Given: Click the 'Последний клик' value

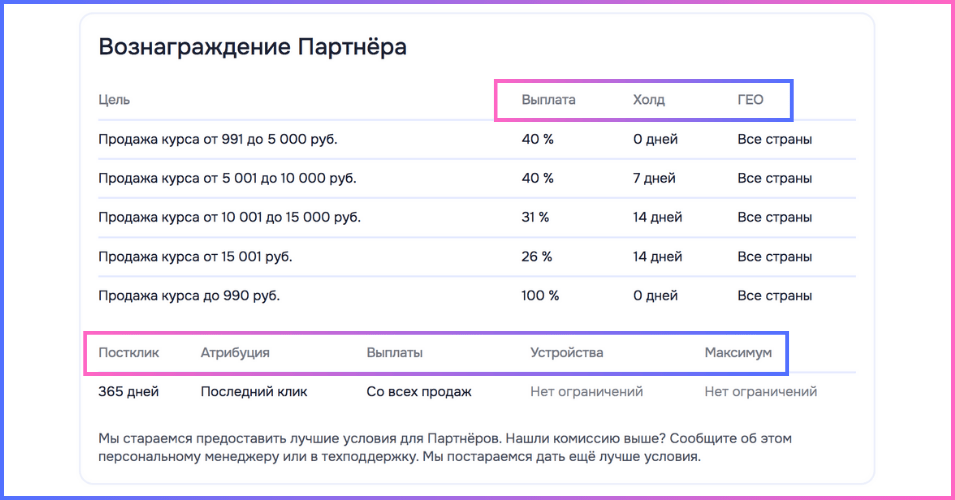Looking at the screenshot, I should click(x=254, y=392).
